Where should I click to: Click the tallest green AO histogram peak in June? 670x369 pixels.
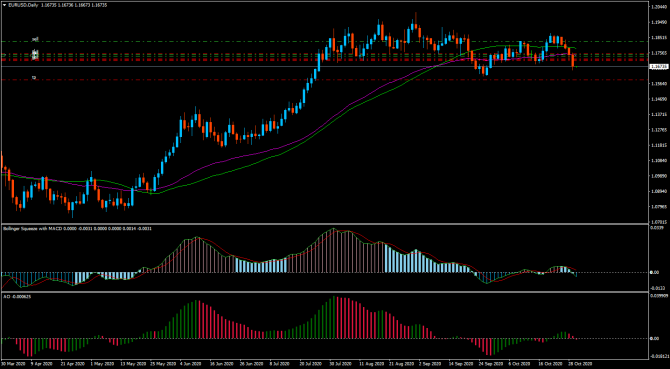[x=197, y=319]
